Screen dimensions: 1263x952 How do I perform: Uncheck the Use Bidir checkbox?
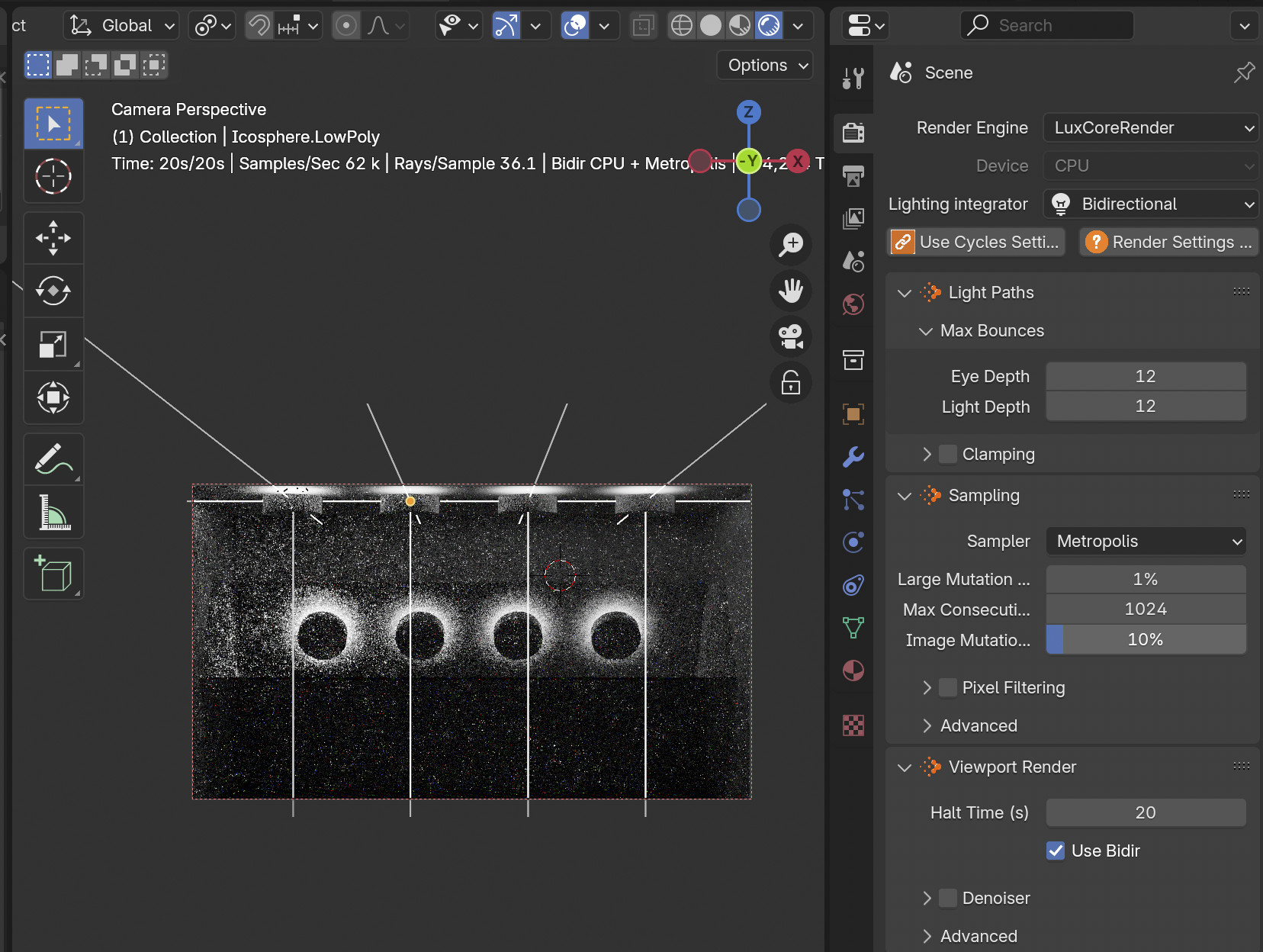click(x=1056, y=851)
